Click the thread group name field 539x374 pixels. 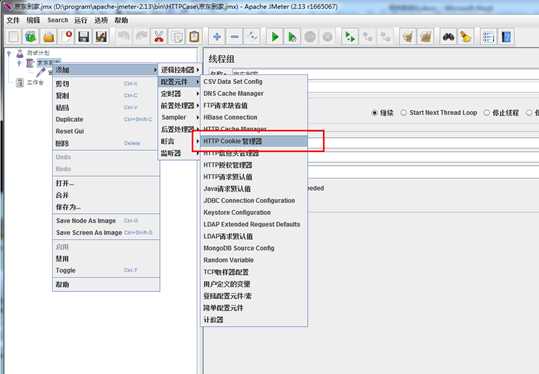385,74
